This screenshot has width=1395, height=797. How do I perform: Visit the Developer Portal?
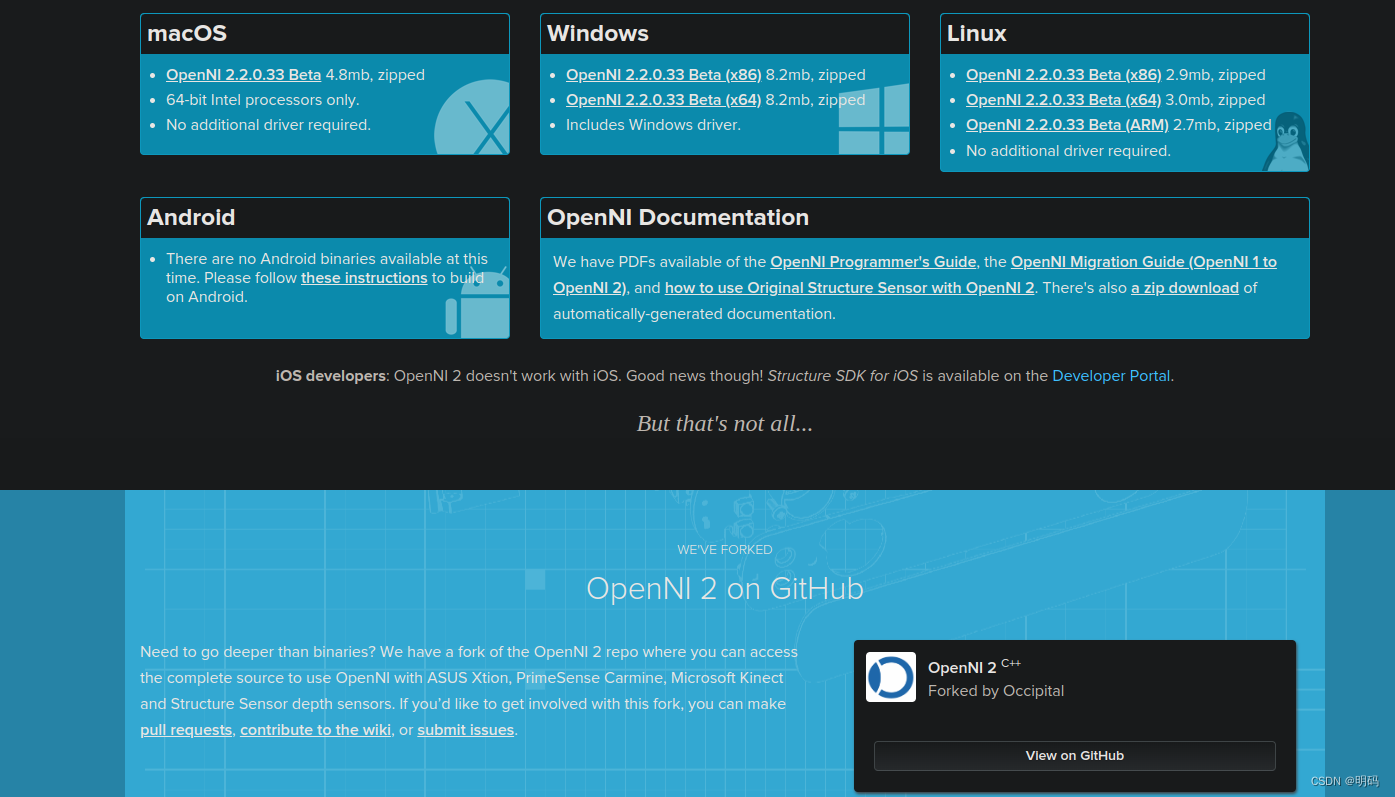(1111, 375)
